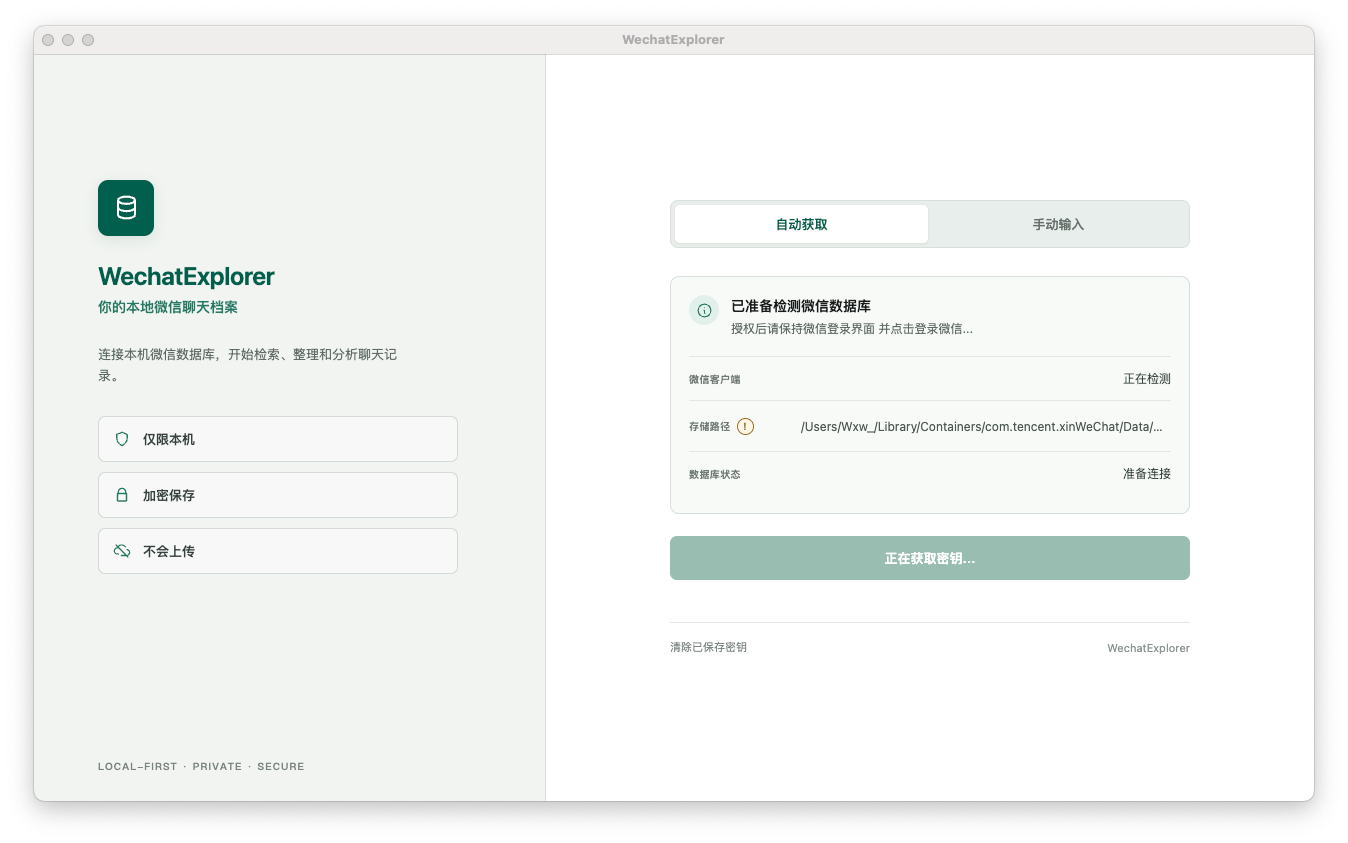This screenshot has width=1348, height=843.
Task: Click the WechatExplorer heading on left panel
Action: [x=186, y=277]
